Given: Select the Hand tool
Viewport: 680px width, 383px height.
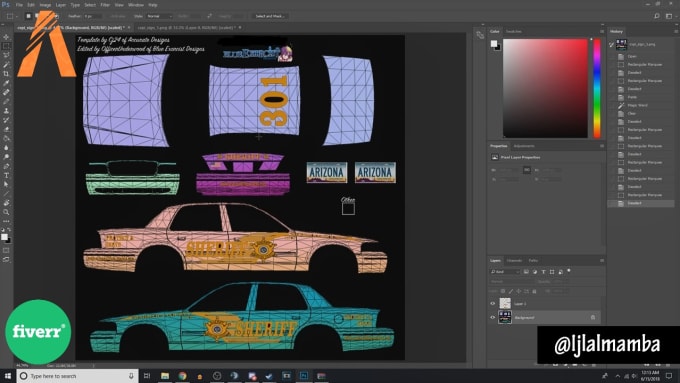Looking at the screenshot, I should pyautogui.click(x=6, y=203).
